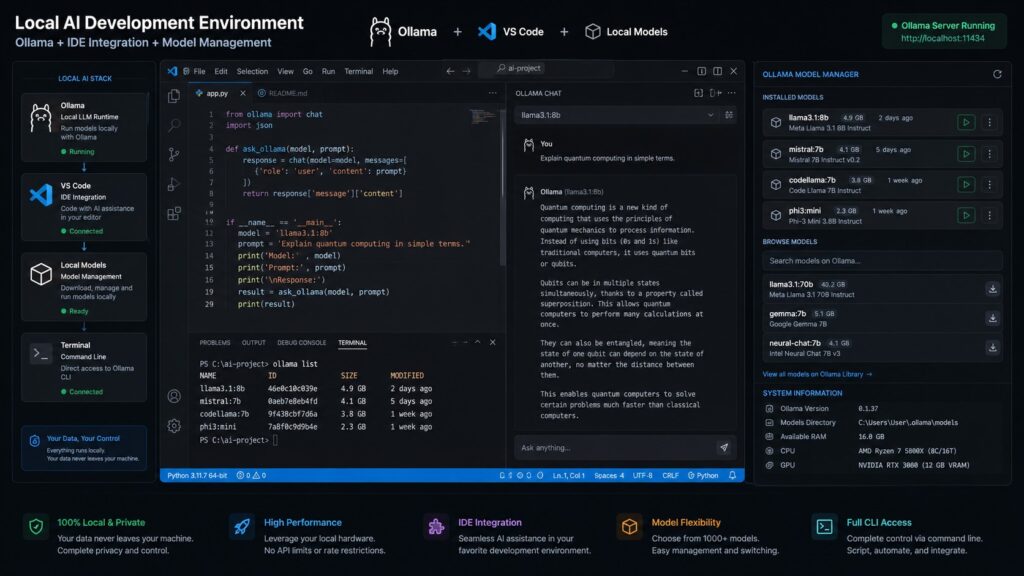
Task: Open the Source Control activity bar icon
Action: (x=174, y=154)
